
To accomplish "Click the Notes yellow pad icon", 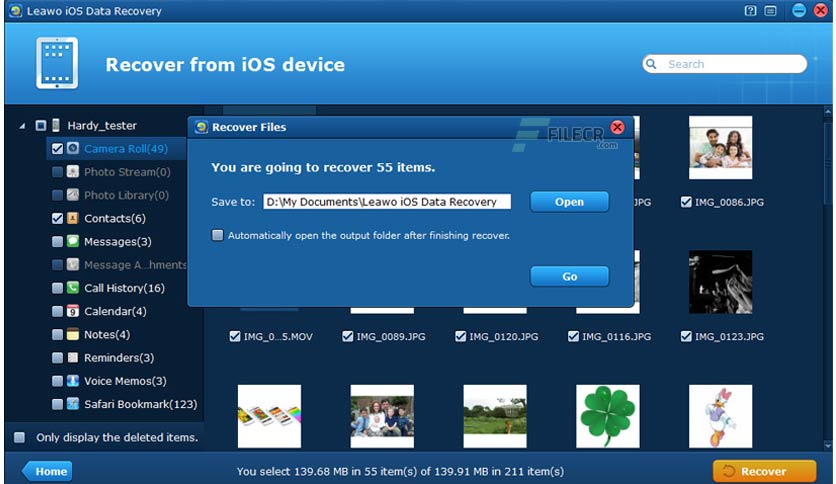I will click(73, 334).
